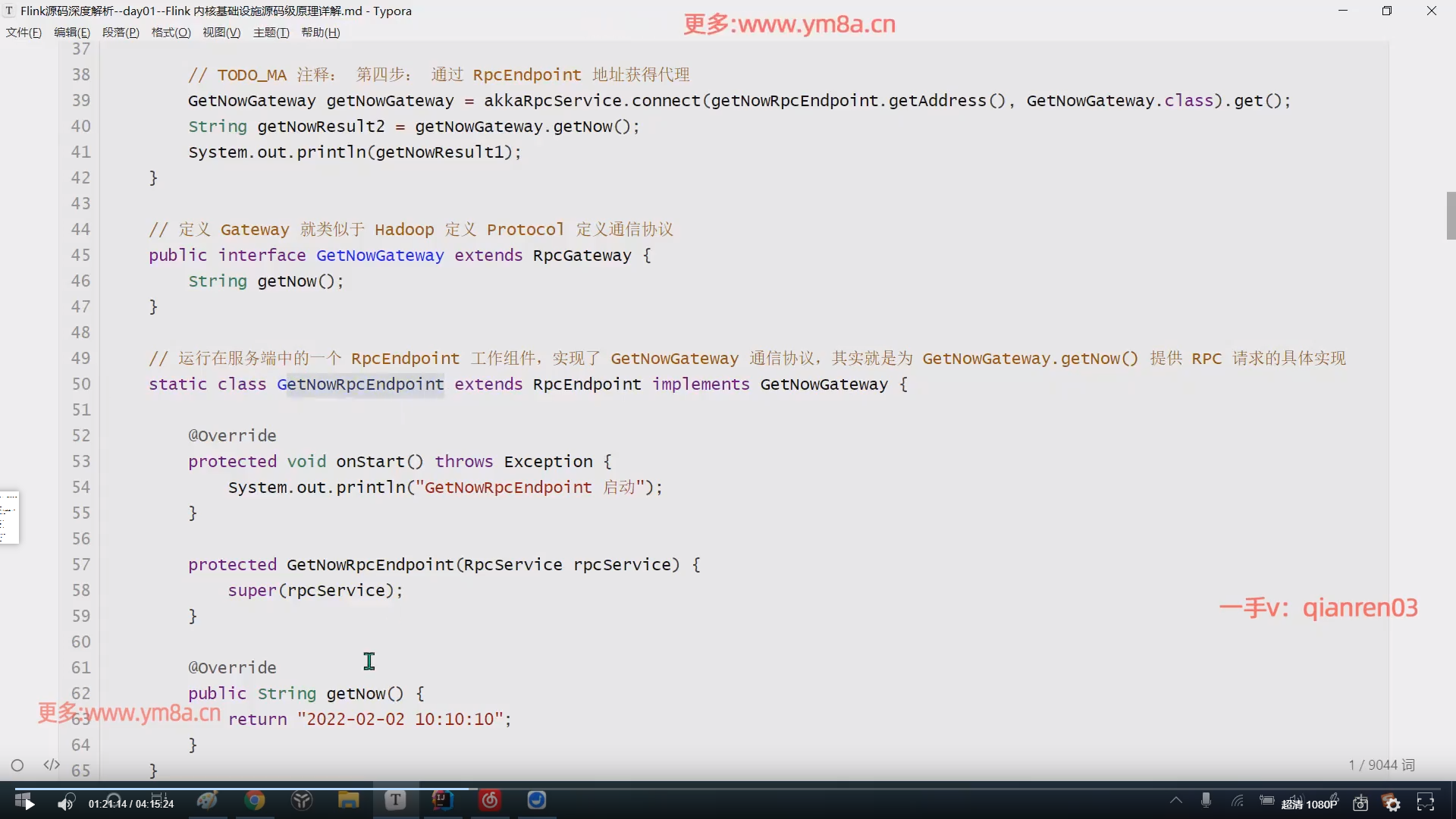The height and width of the screenshot is (819, 1456).
Task: Click the Chrome taskbar icon
Action: point(255,801)
